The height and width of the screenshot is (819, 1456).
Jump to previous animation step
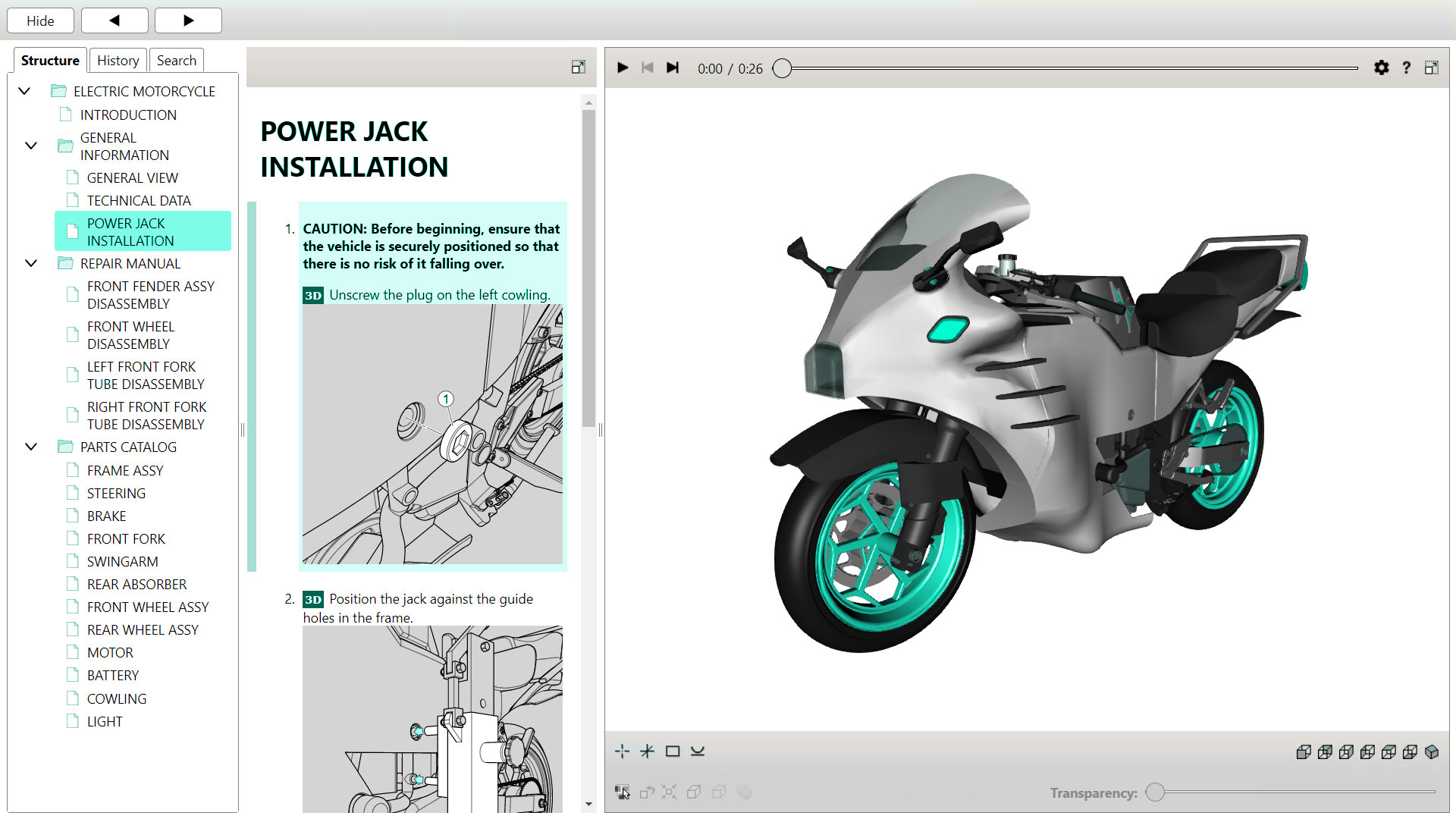point(648,67)
